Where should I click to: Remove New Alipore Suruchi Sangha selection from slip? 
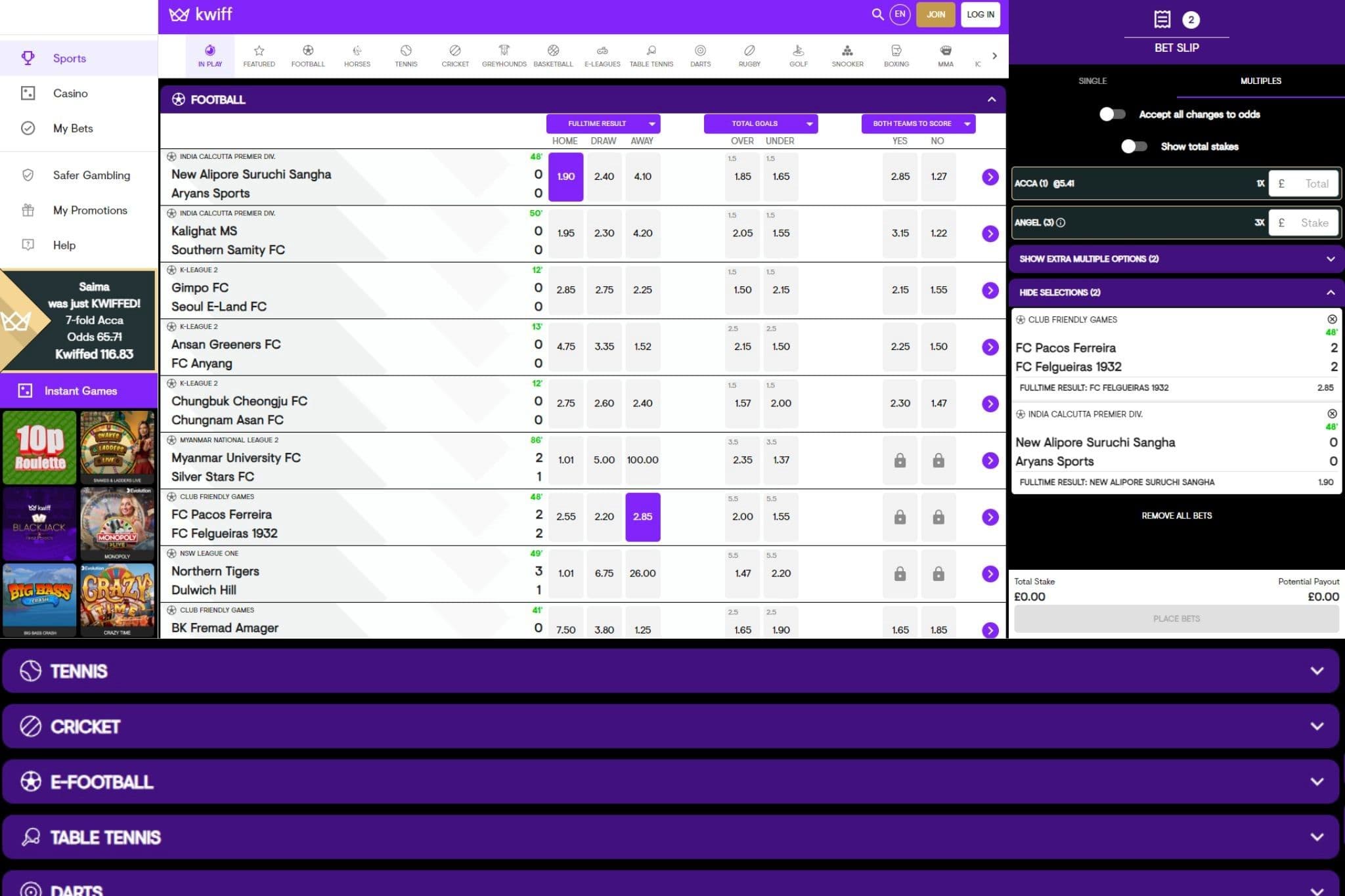coord(1332,414)
